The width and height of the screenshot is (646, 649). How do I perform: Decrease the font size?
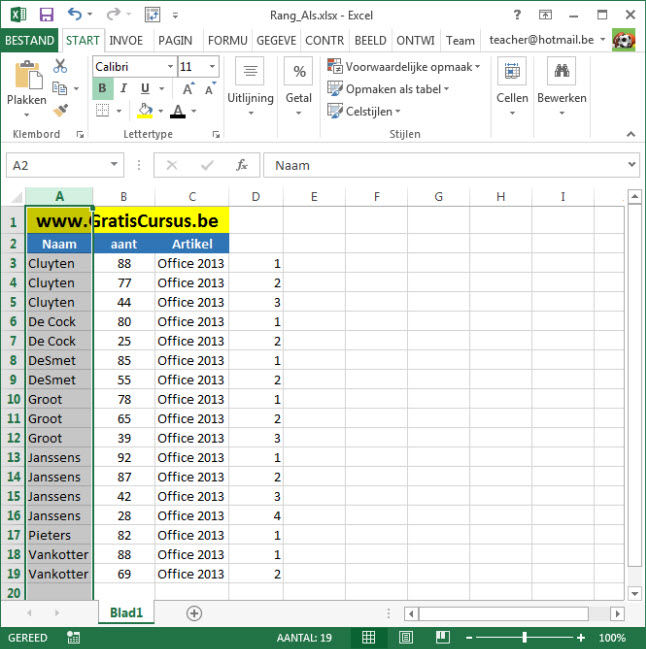pos(210,88)
